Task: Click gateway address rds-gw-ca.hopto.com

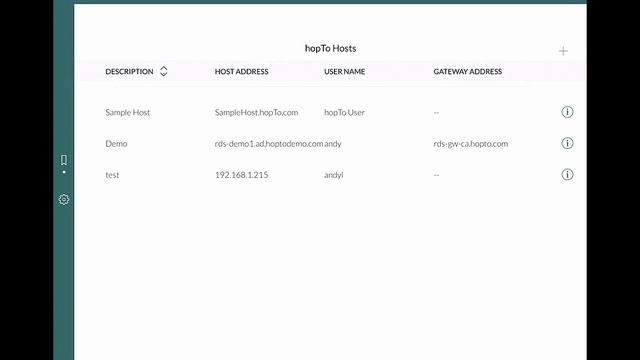Action: (471, 144)
